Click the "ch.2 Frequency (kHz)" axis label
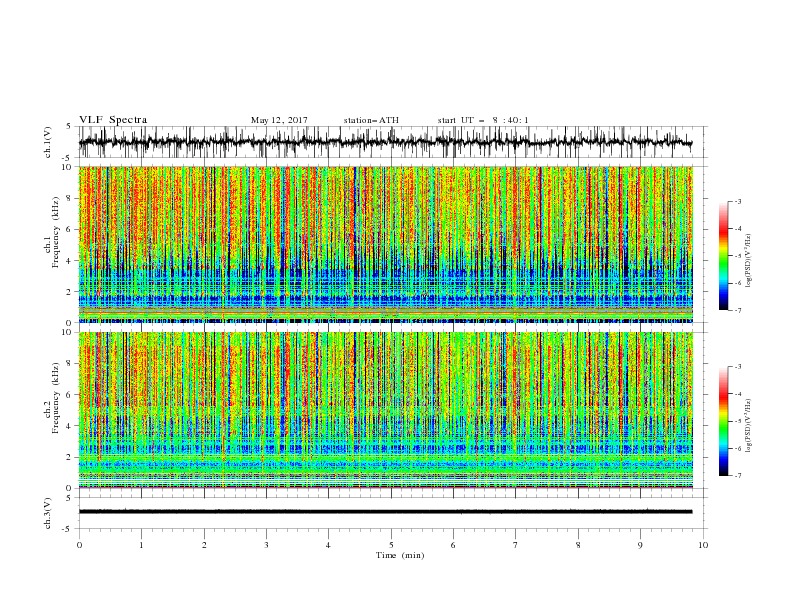 [52, 397]
